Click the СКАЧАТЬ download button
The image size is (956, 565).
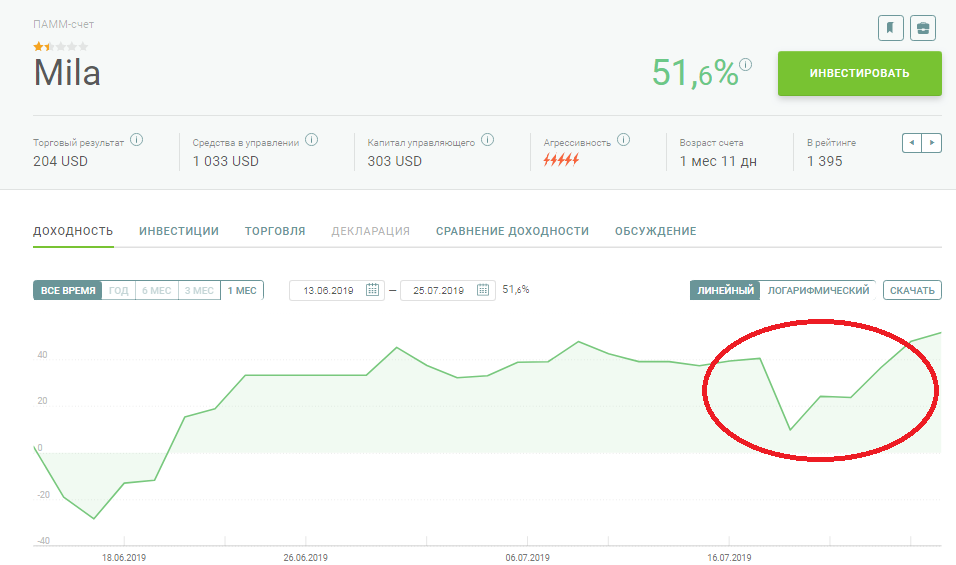pos(912,290)
